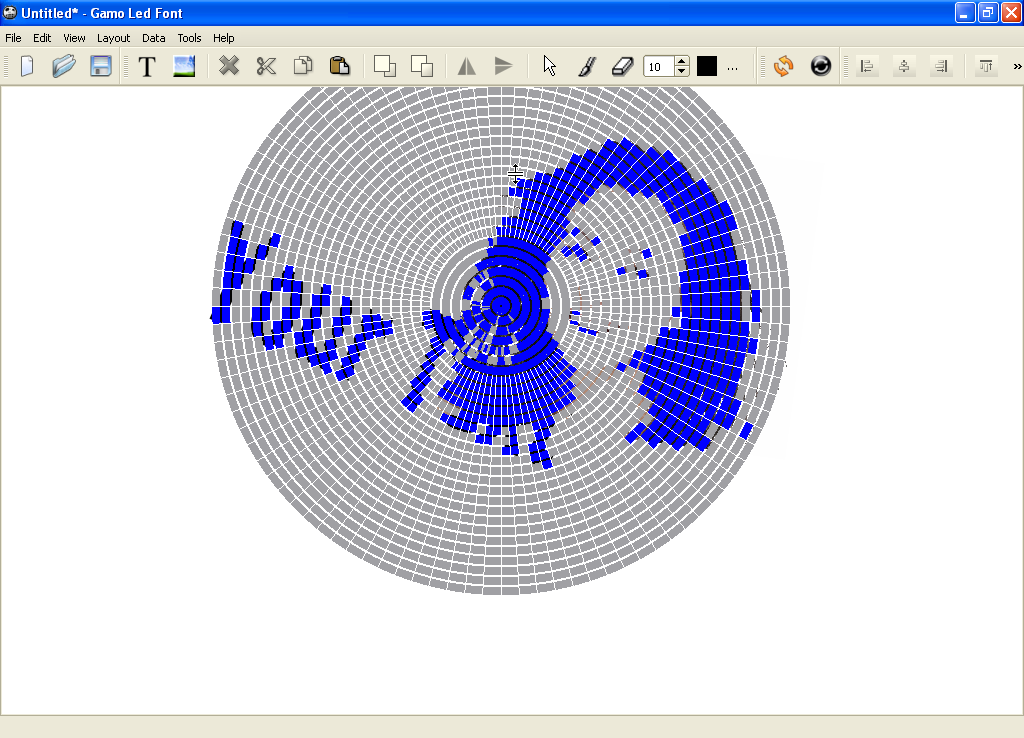Decrease brush size with down arrow
This screenshot has width=1024, height=738.
click(682, 71)
